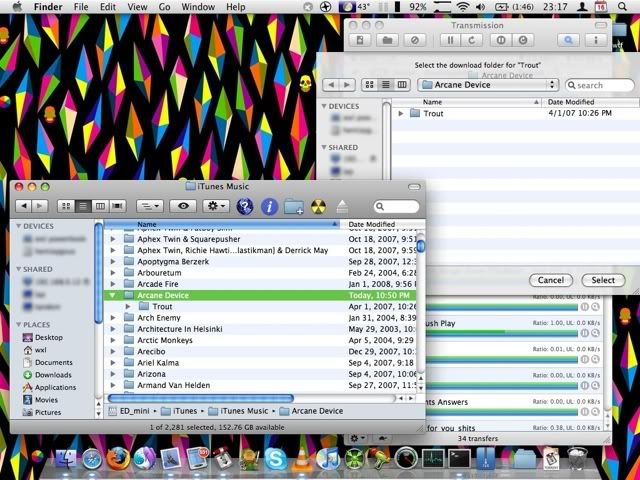Open the Trash in the Dock
This screenshot has height=480, width=640.
click(577, 458)
